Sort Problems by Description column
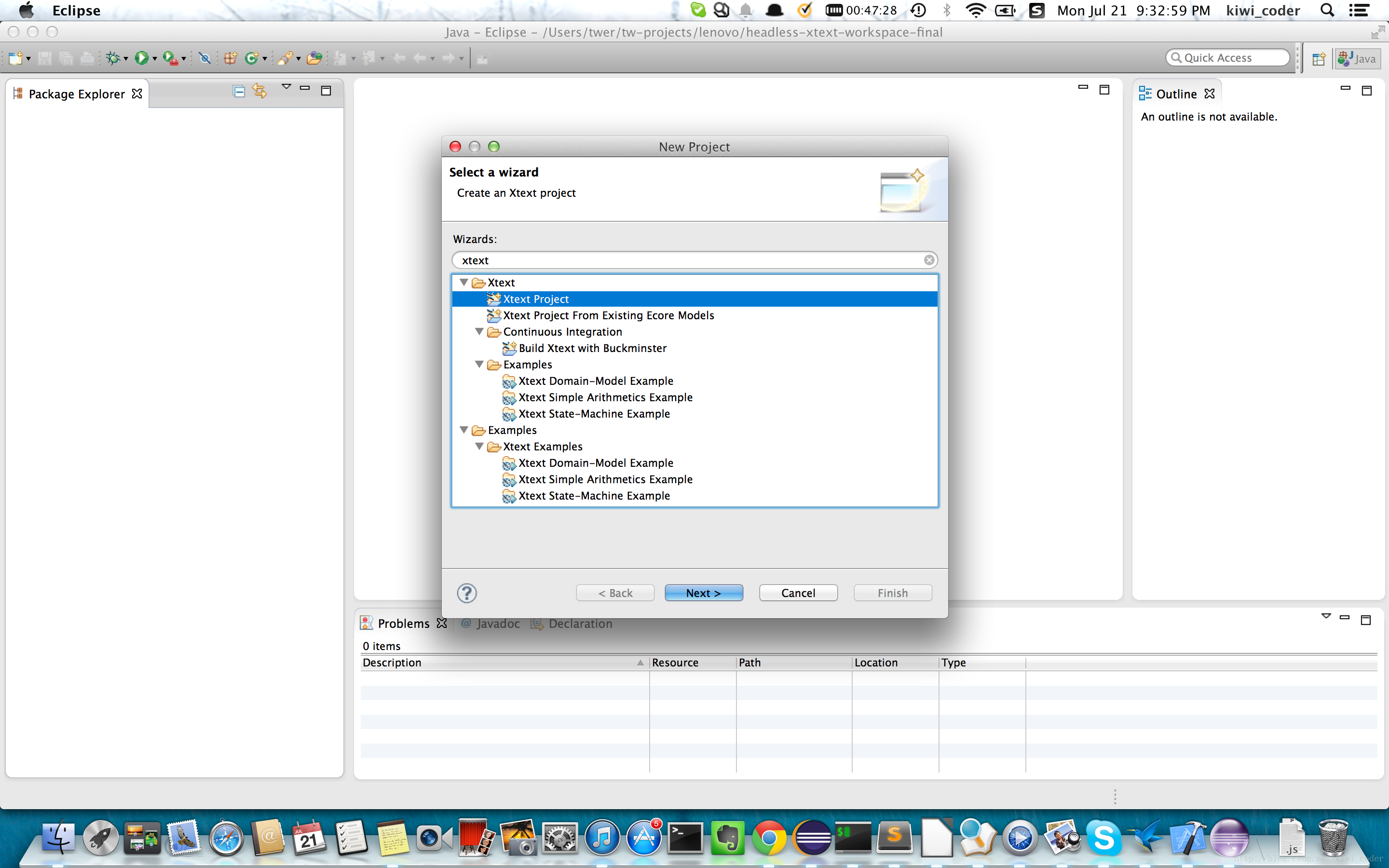The height and width of the screenshot is (868, 1389). 504,663
